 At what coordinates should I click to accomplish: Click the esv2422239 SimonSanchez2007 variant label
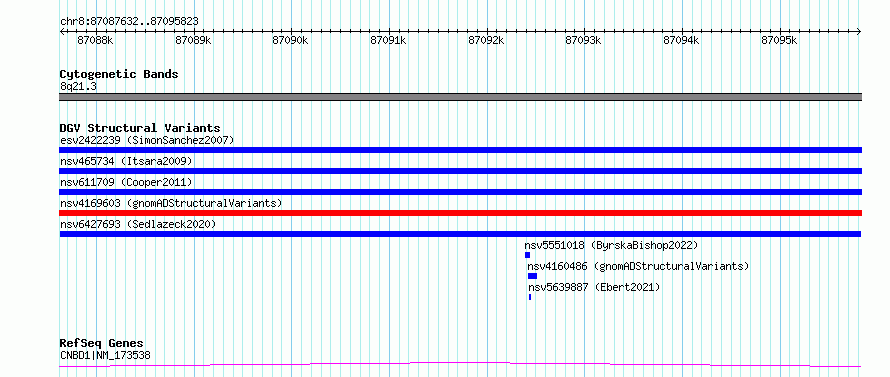[147, 140]
